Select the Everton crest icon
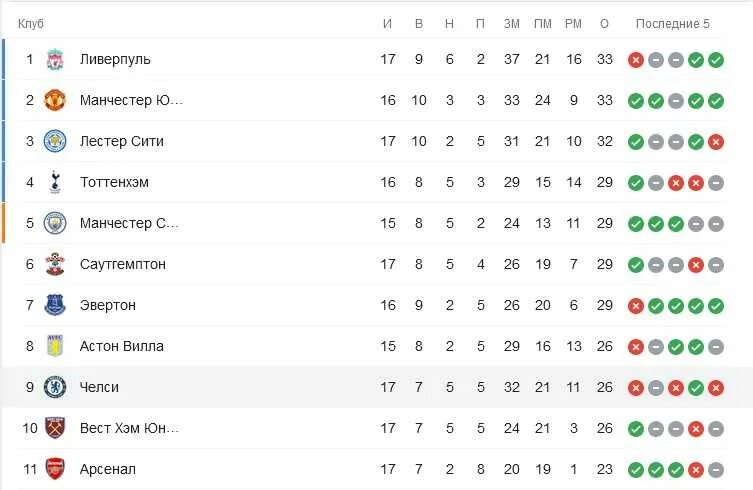 [x=55, y=305]
